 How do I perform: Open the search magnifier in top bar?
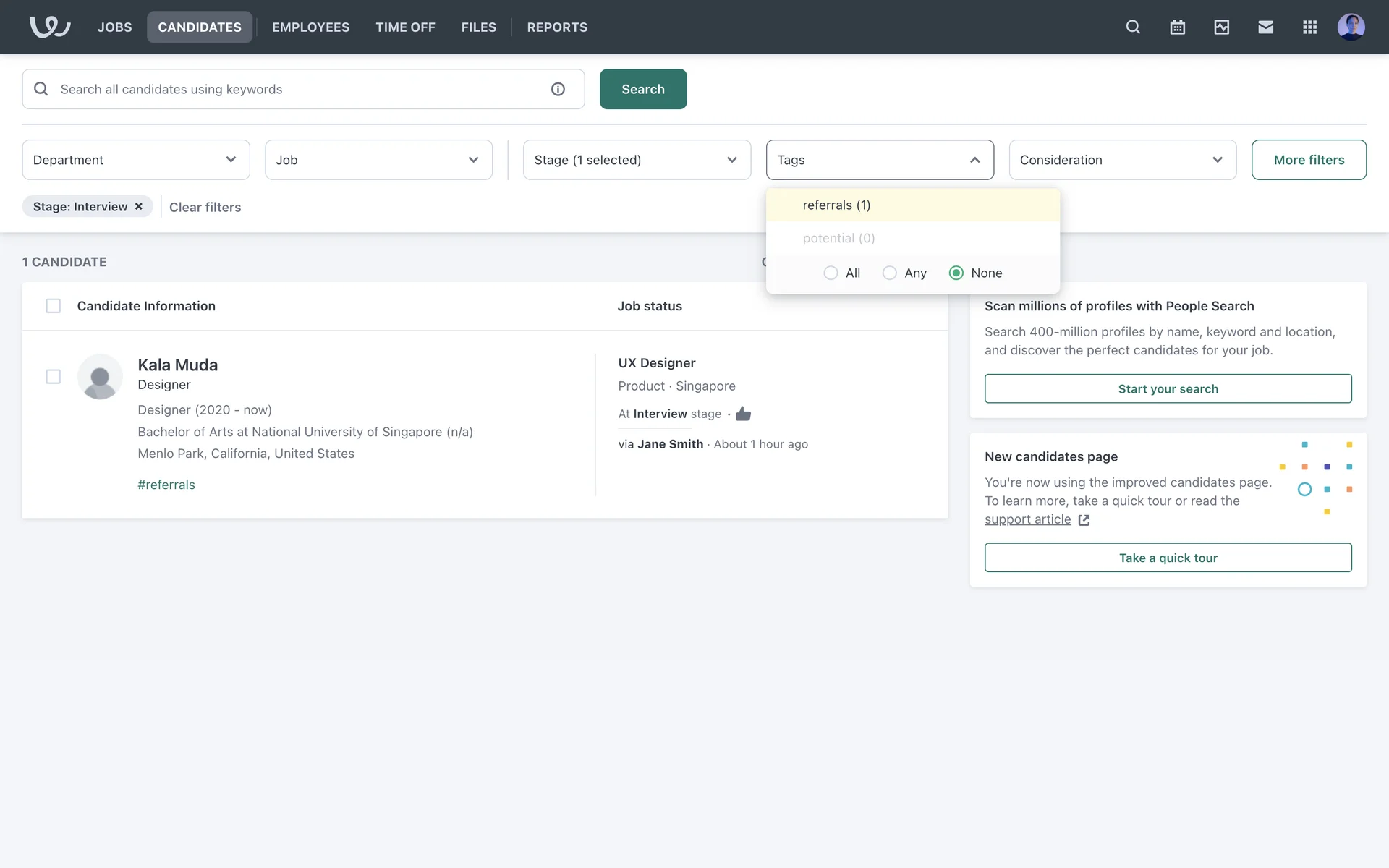pyautogui.click(x=1133, y=27)
